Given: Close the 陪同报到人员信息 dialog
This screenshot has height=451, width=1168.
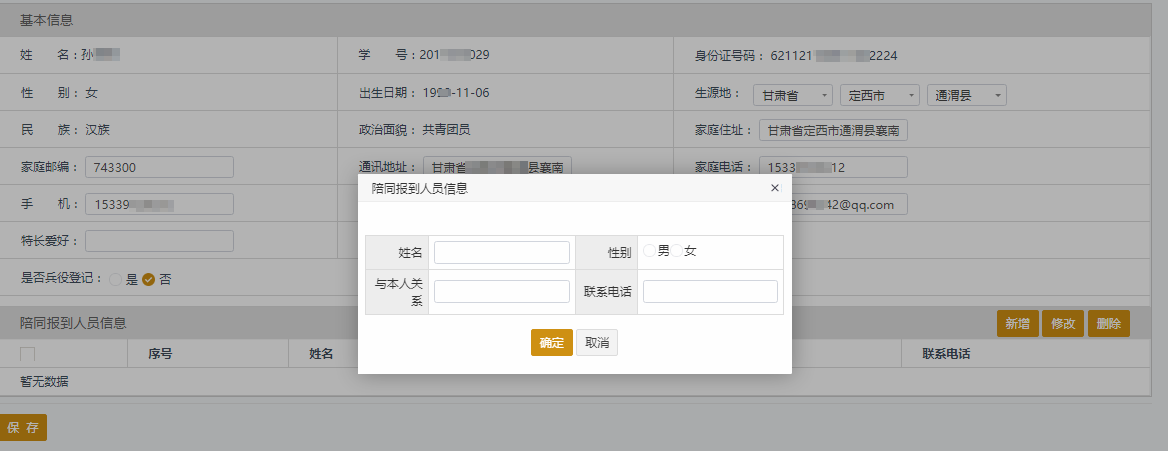Looking at the screenshot, I should tap(775, 189).
